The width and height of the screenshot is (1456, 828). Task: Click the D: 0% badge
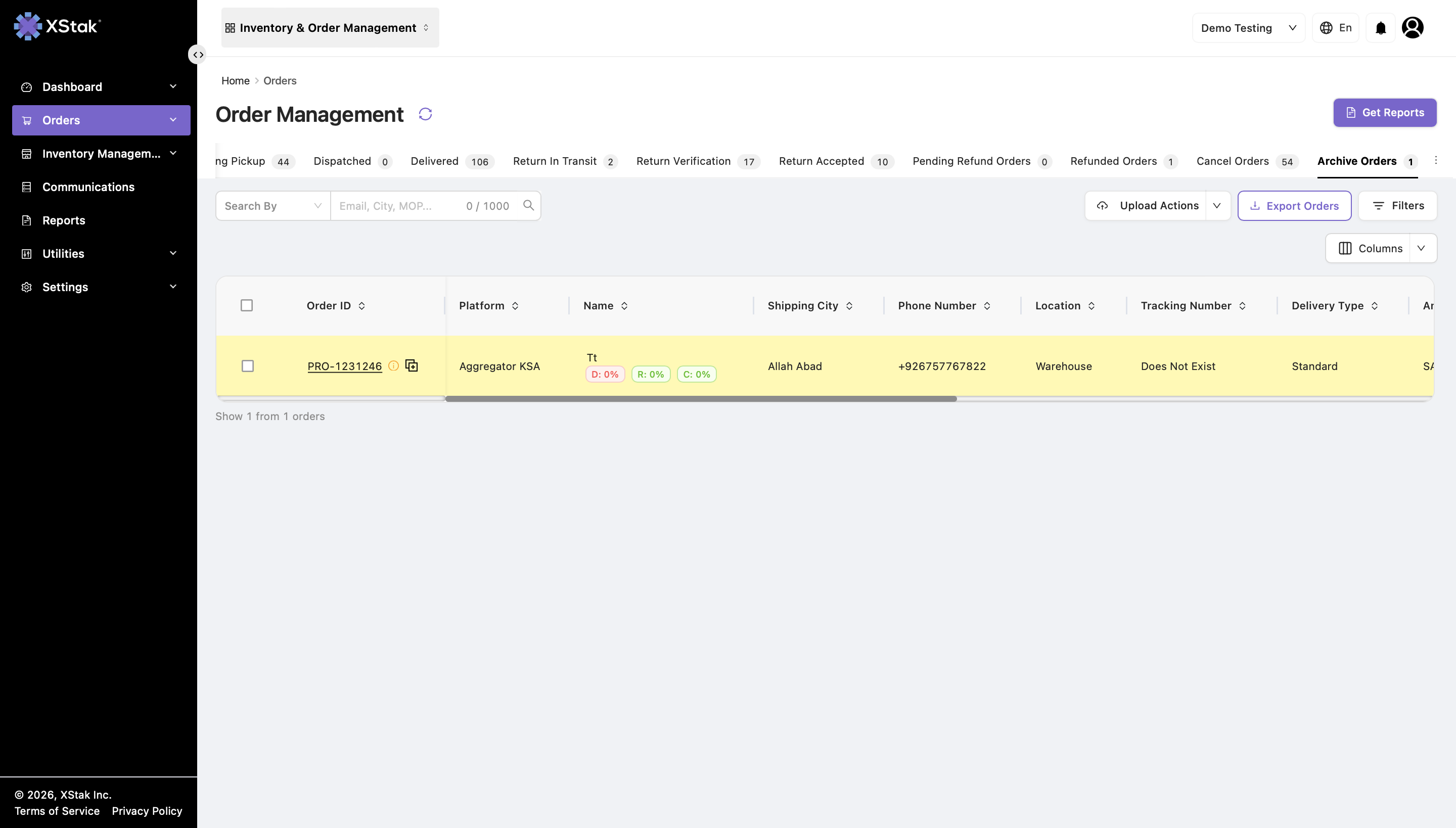click(605, 374)
